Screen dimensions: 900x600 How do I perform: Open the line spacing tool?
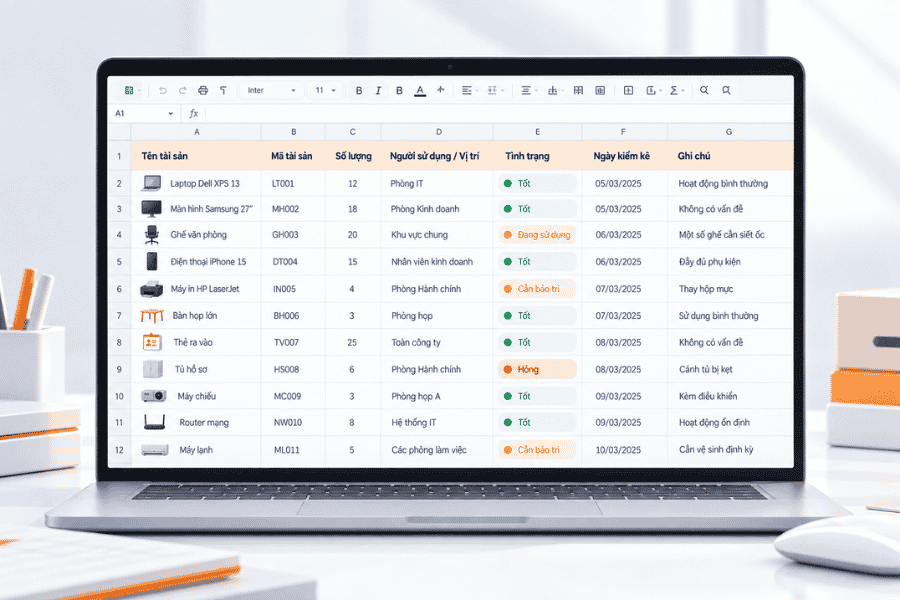(x=492, y=90)
